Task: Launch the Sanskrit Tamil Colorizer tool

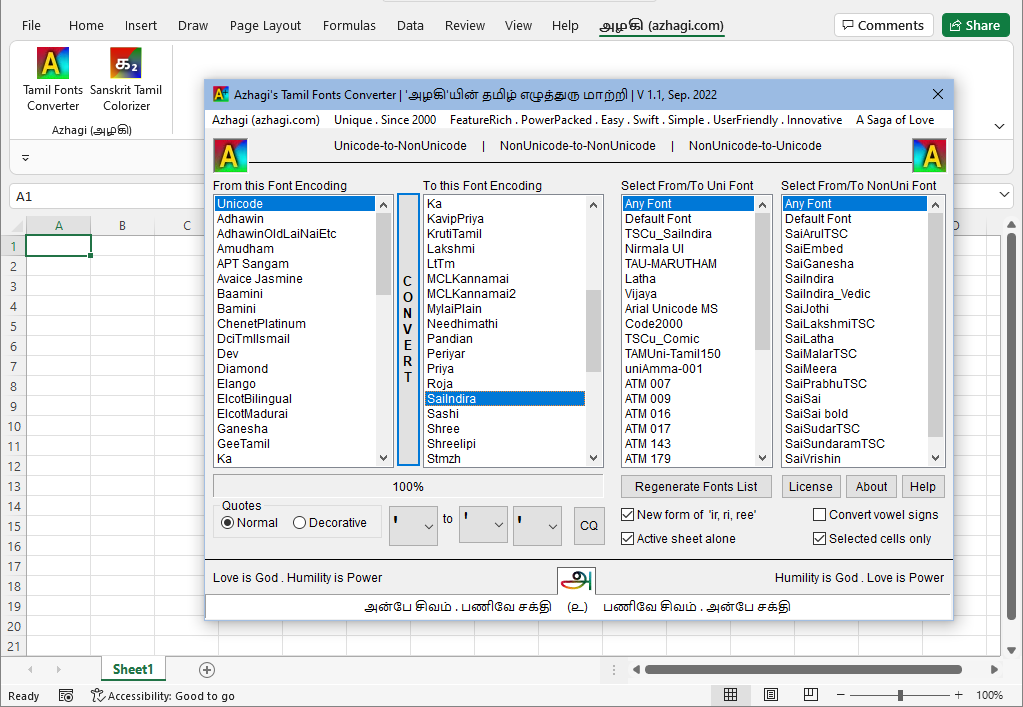Action: pos(126,80)
